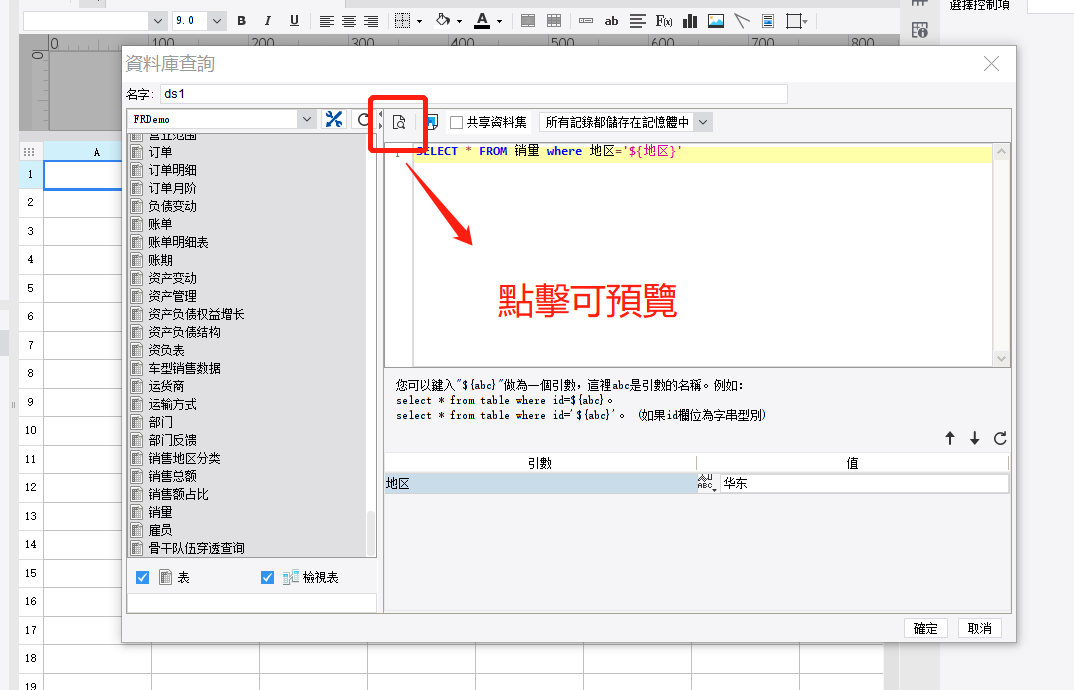Select the 销量 table
The width and height of the screenshot is (1074, 690).
coord(160,513)
